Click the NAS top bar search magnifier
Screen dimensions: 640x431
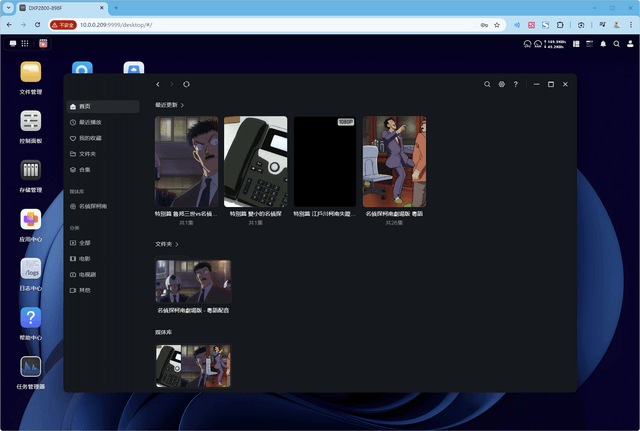click(x=616, y=44)
